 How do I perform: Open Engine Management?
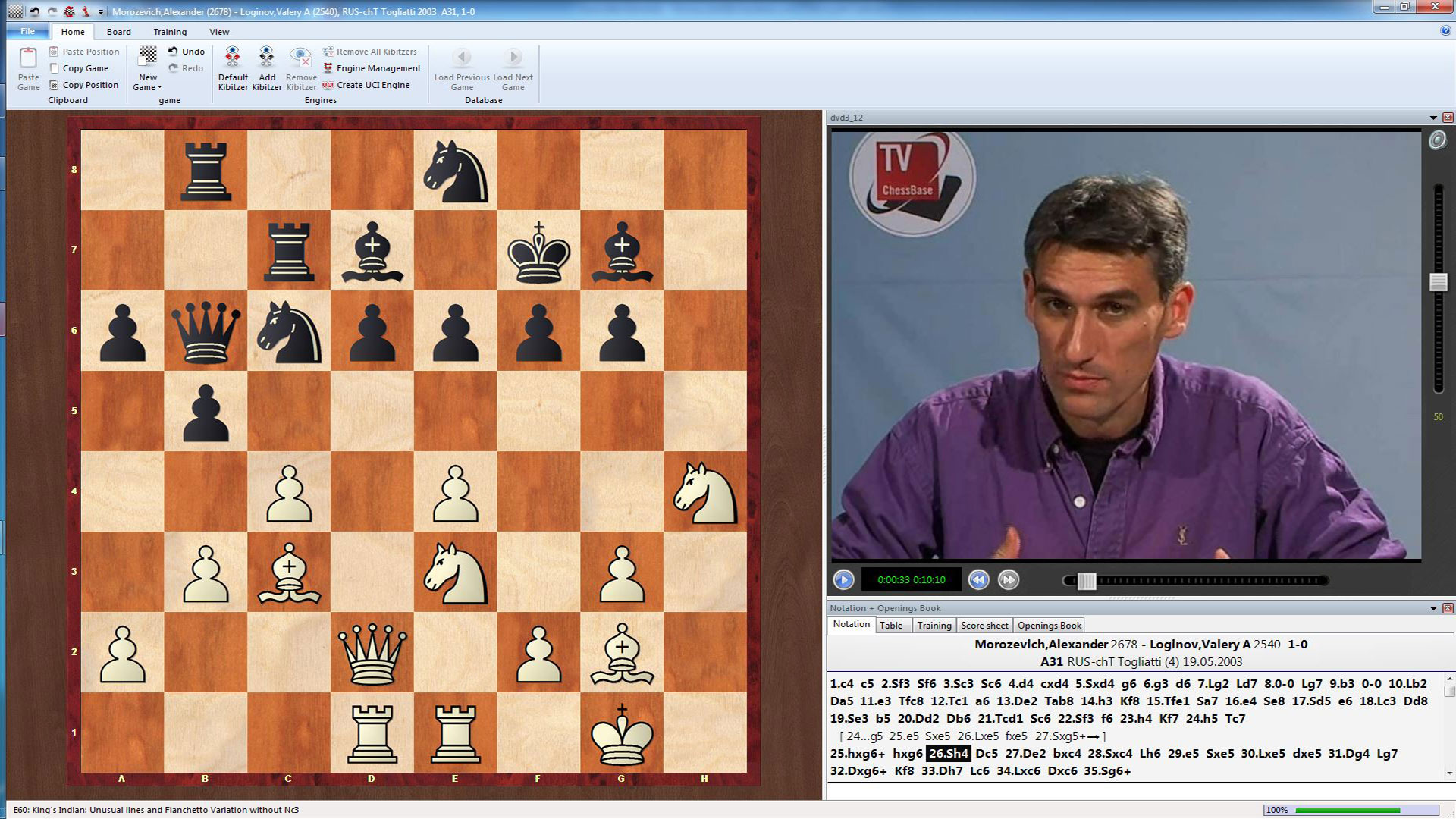pos(371,67)
